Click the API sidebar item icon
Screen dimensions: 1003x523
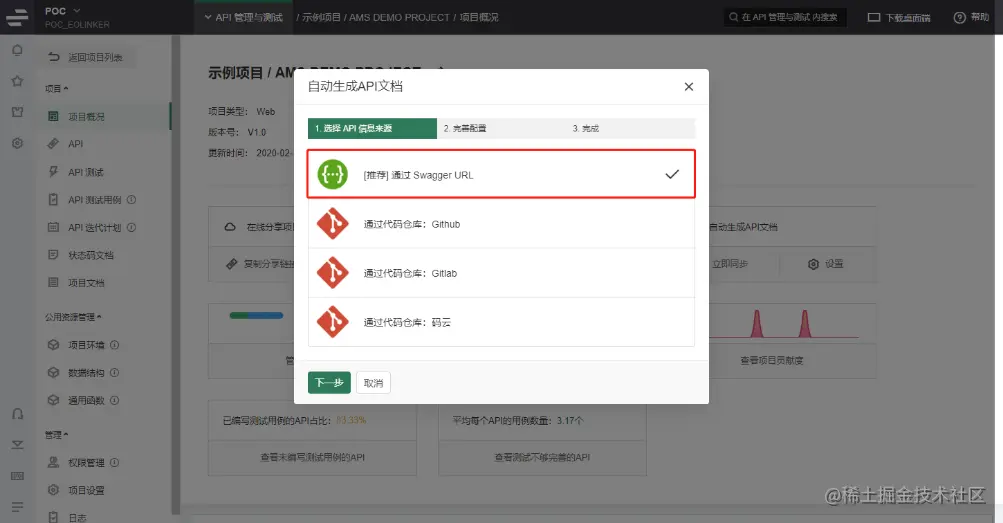point(54,144)
